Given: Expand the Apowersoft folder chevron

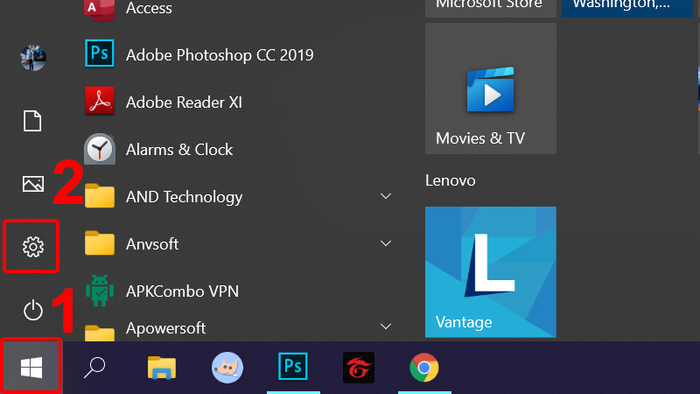Looking at the screenshot, I should (x=386, y=327).
